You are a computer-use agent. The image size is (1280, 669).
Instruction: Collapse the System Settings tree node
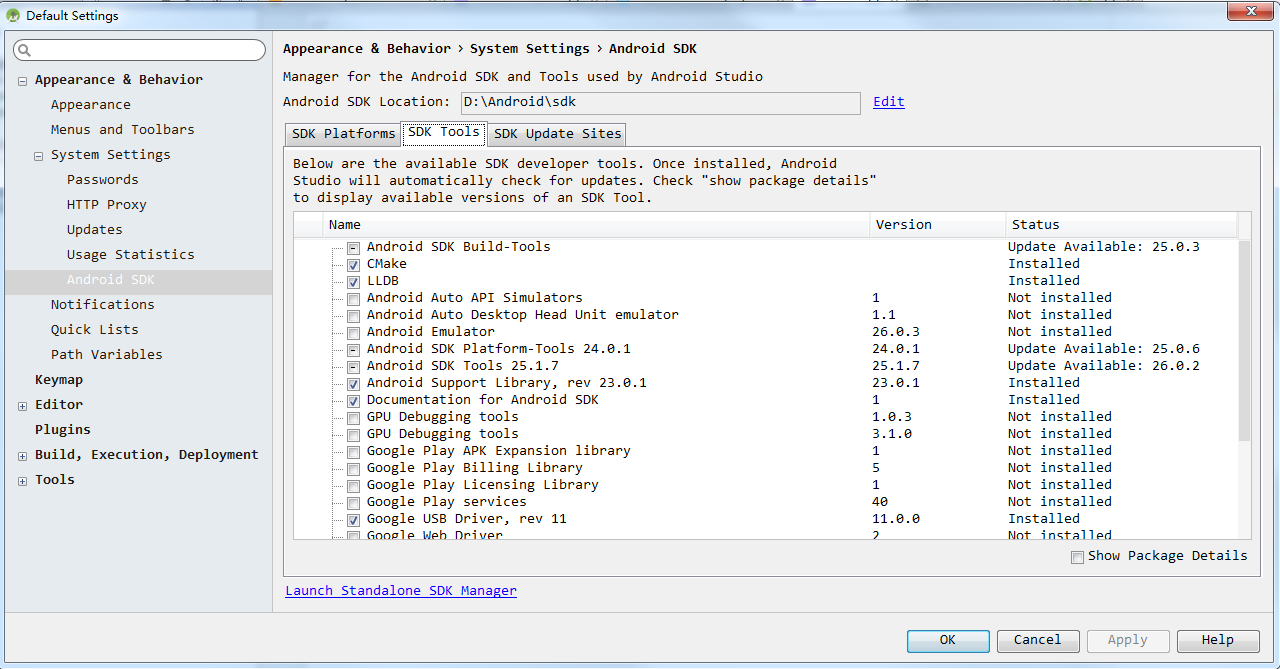tap(38, 156)
